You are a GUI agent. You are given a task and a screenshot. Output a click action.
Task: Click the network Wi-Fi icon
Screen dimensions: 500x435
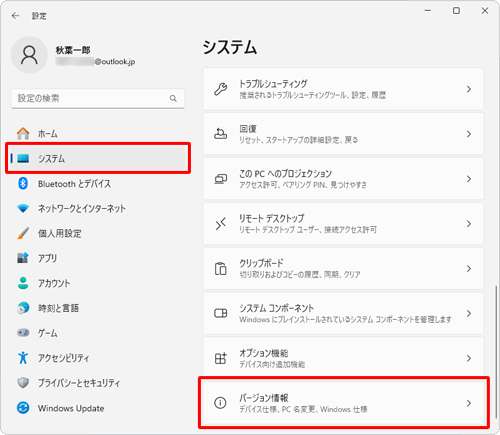coord(23,208)
